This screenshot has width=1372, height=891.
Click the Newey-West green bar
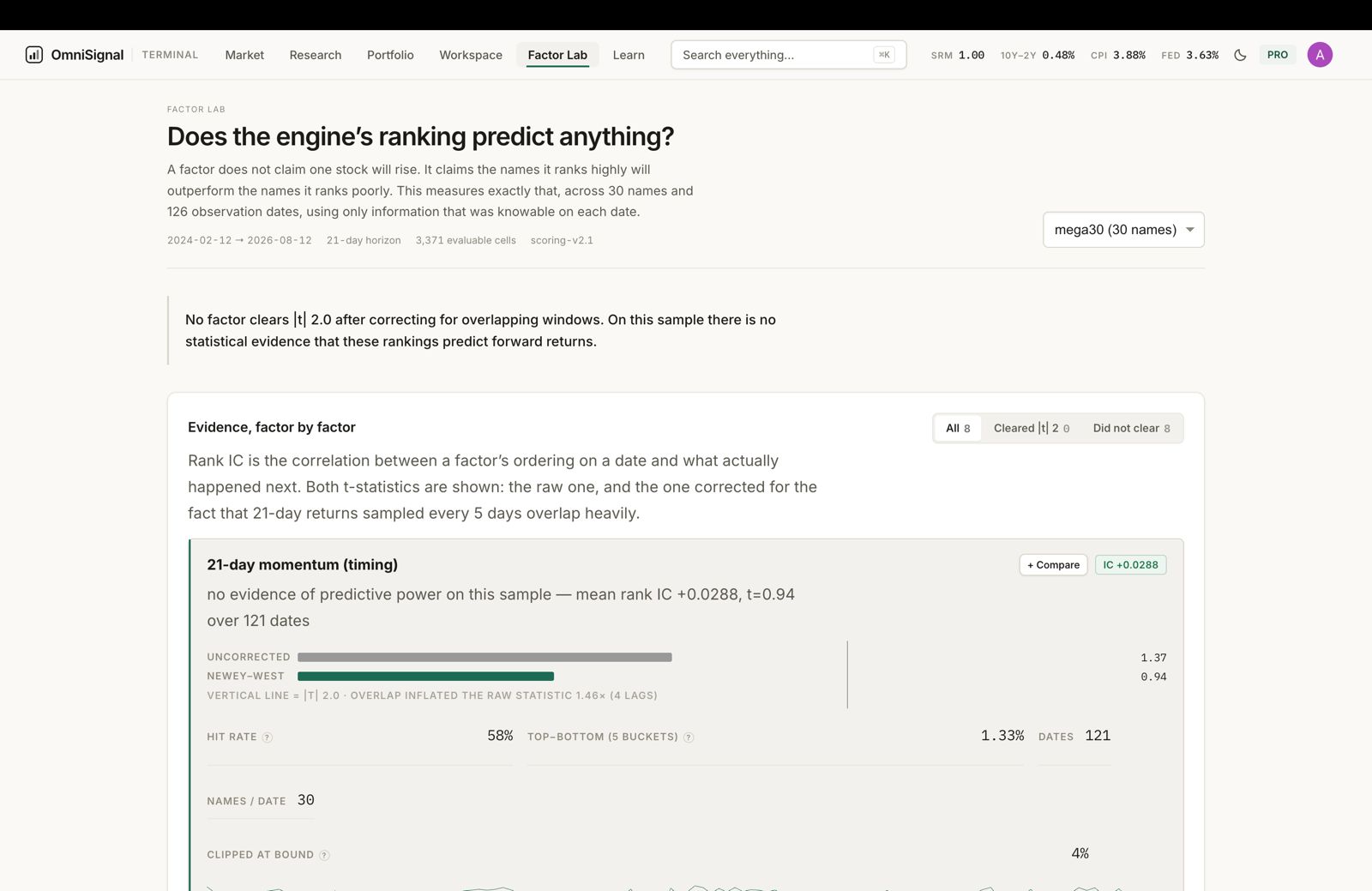click(425, 677)
